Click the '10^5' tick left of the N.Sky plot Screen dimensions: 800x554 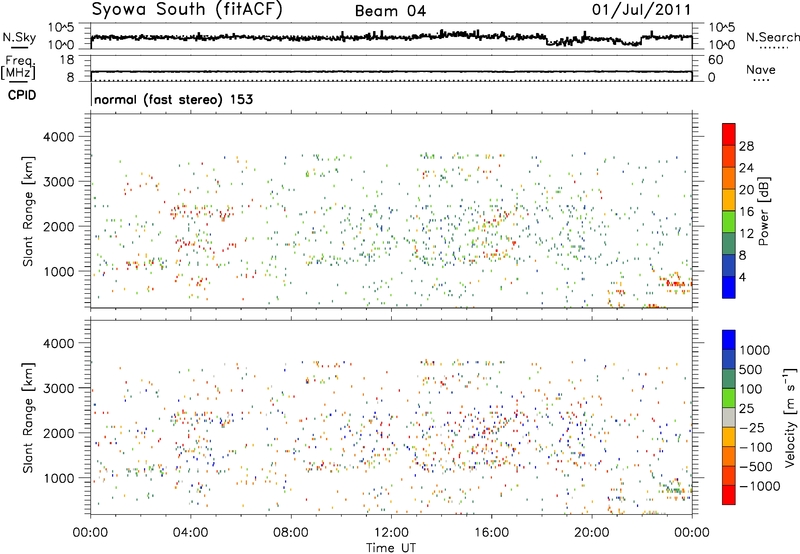pyautogui.click(x=61, y=27)
